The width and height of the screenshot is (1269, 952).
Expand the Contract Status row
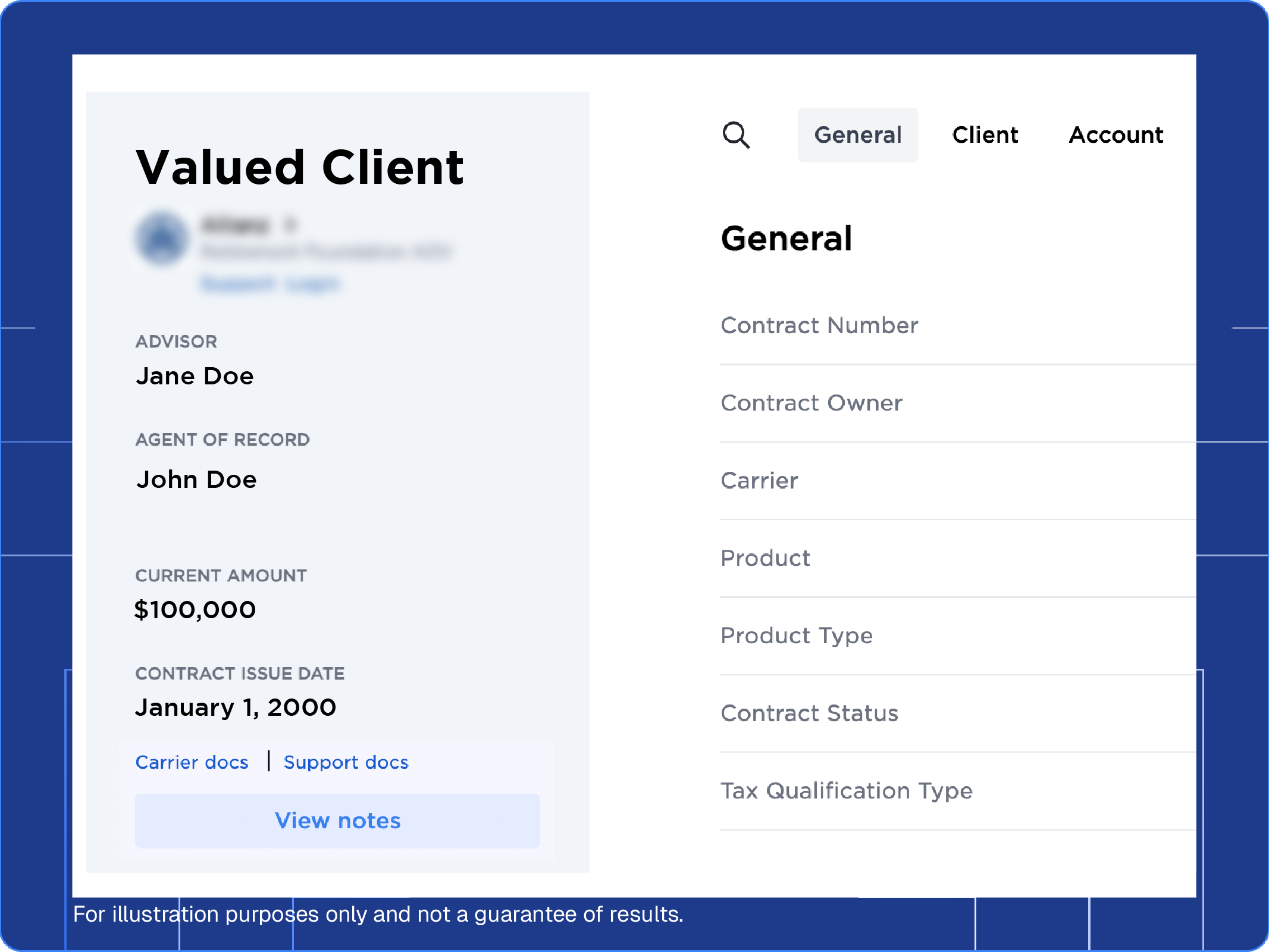coord(810,713)
